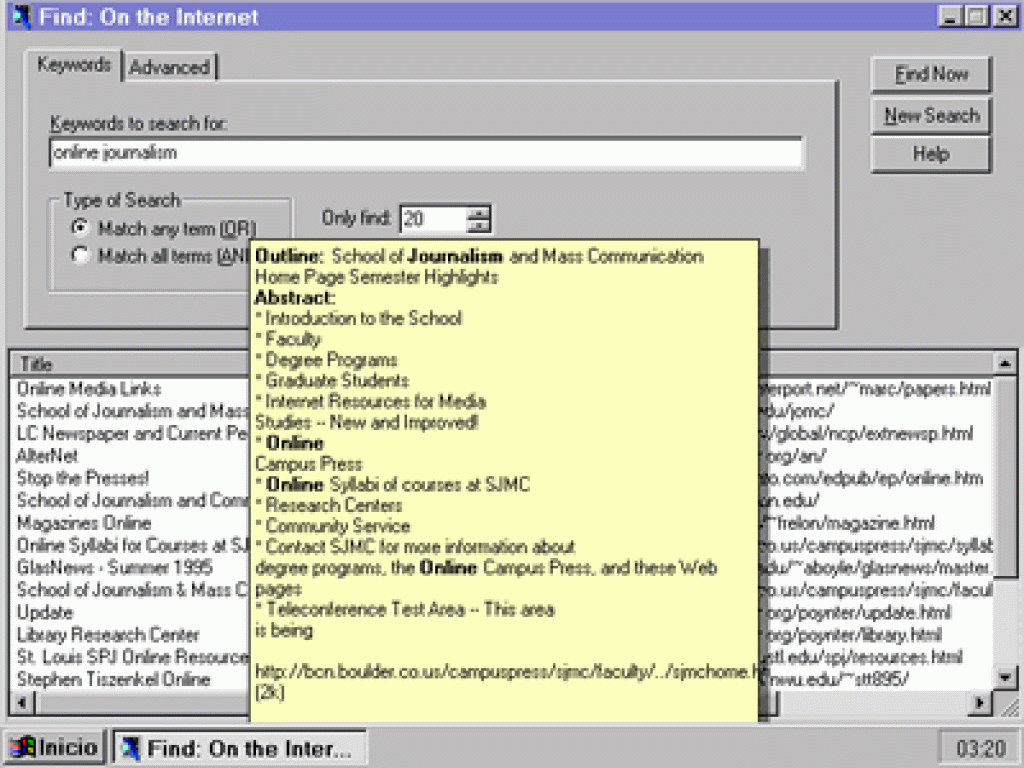Sort results by Title column header
1024x768 pixels.
click(130, 364)
